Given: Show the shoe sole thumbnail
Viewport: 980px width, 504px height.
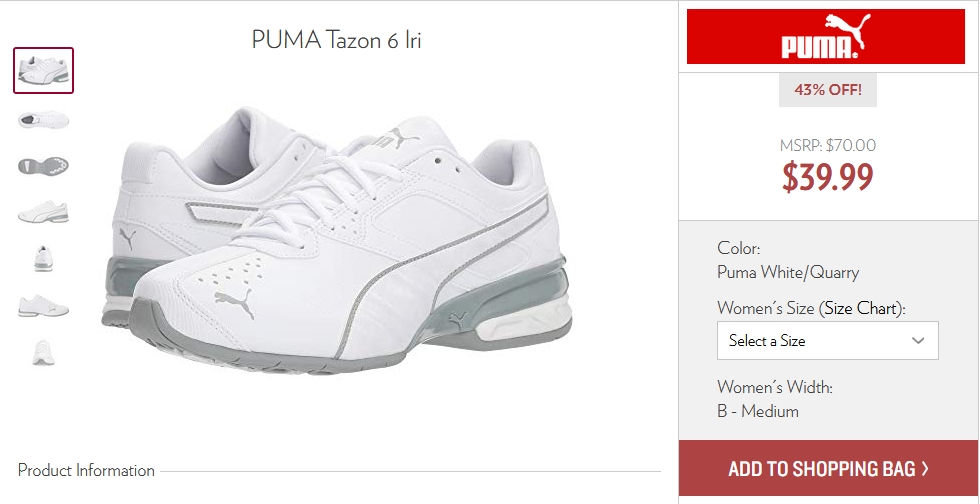Looking at the screenshot, I should tap(43, 166).
